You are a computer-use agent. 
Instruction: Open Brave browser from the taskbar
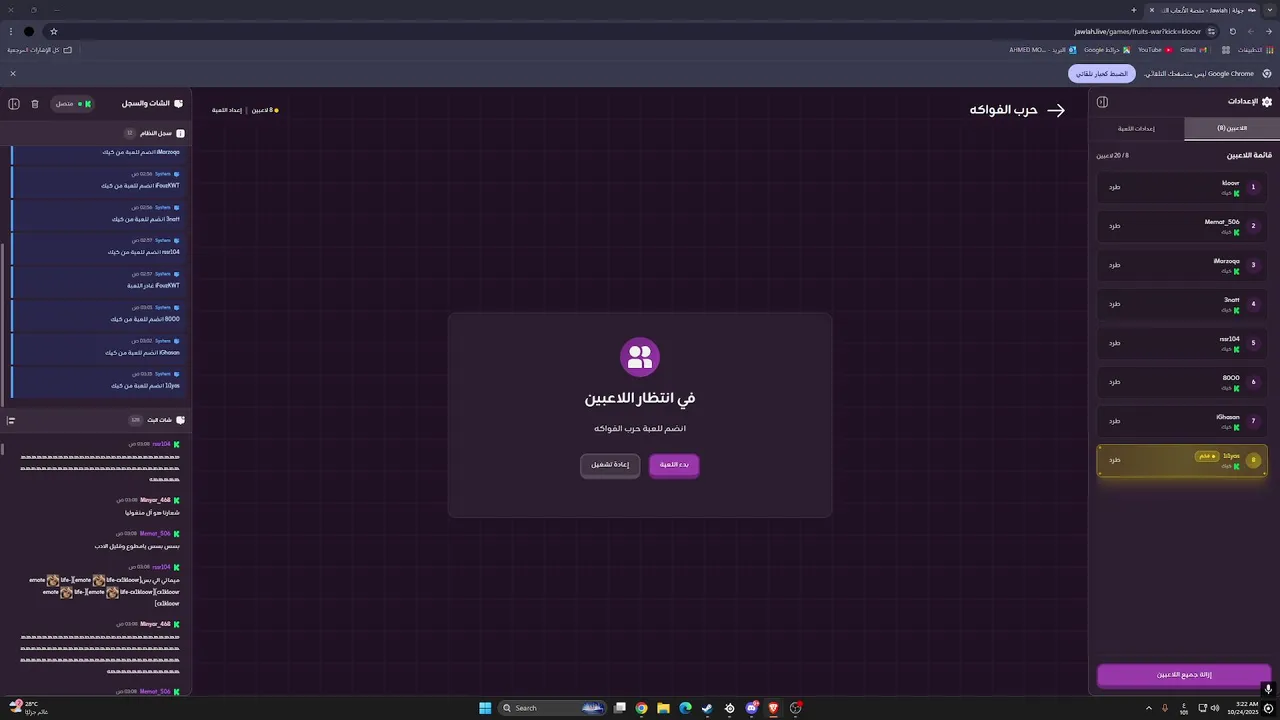[773, 708]
